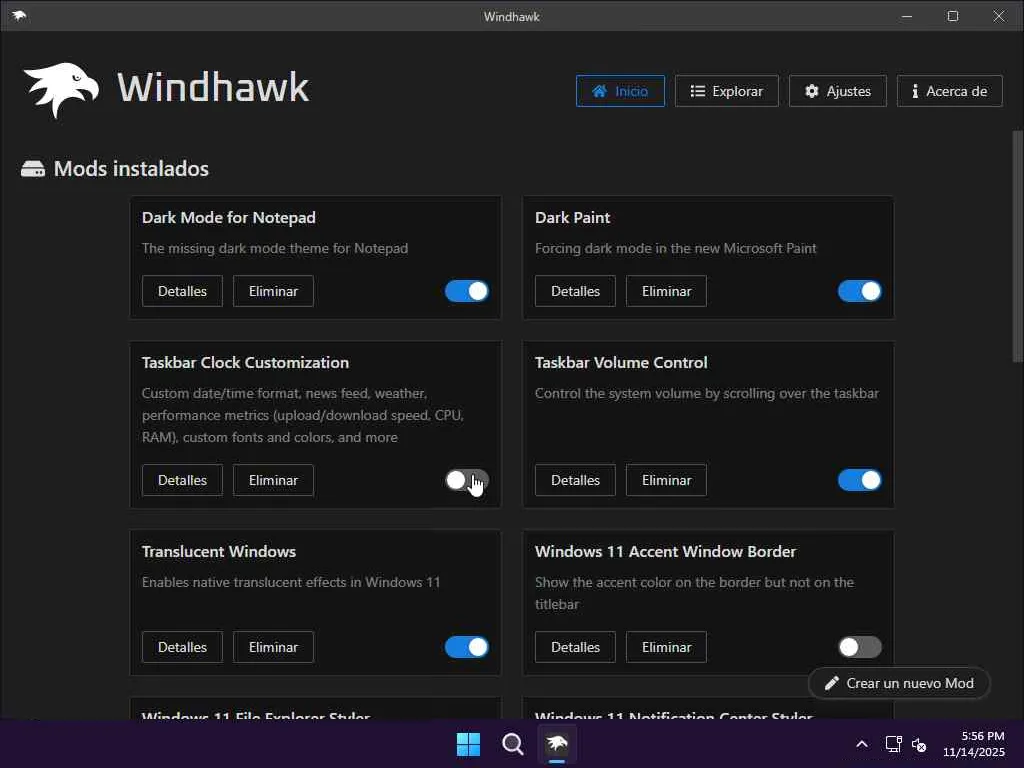
Task: Click Crear un nuevo Mod button
Action: coord(899,683)
